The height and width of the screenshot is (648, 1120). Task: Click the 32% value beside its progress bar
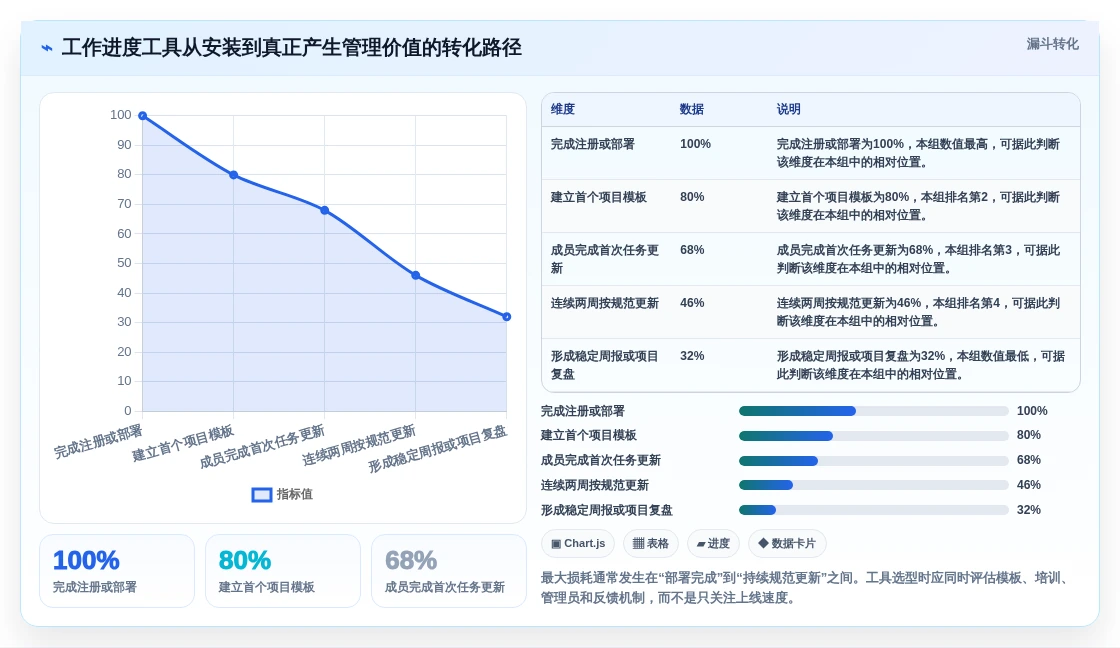point(1029,510)
